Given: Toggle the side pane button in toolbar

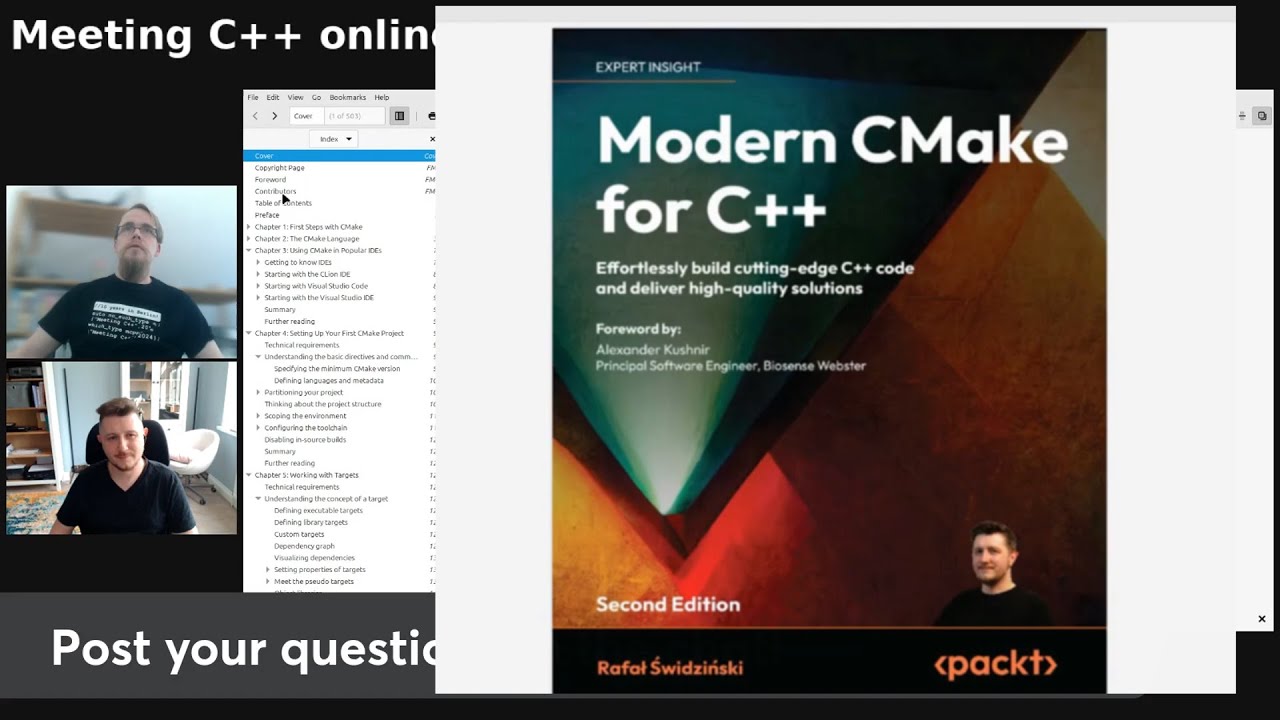Looking at the screenshot, I should tap(399, 116).
